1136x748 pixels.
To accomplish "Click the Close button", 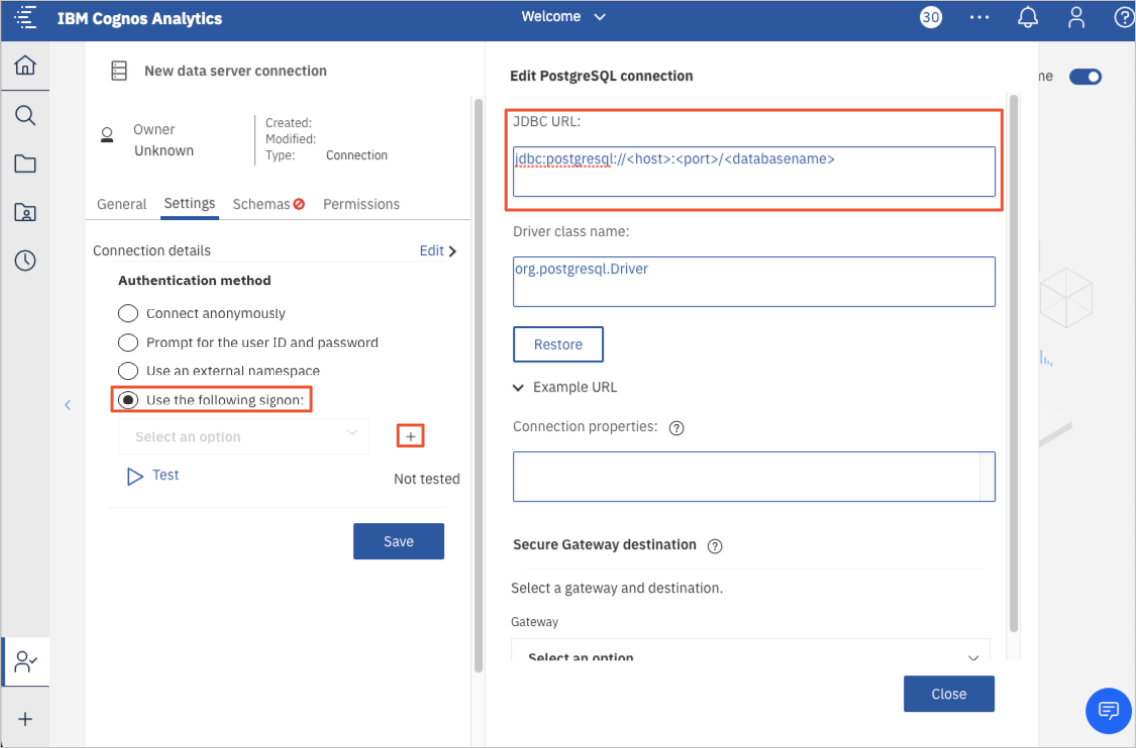I will point(948,694).
